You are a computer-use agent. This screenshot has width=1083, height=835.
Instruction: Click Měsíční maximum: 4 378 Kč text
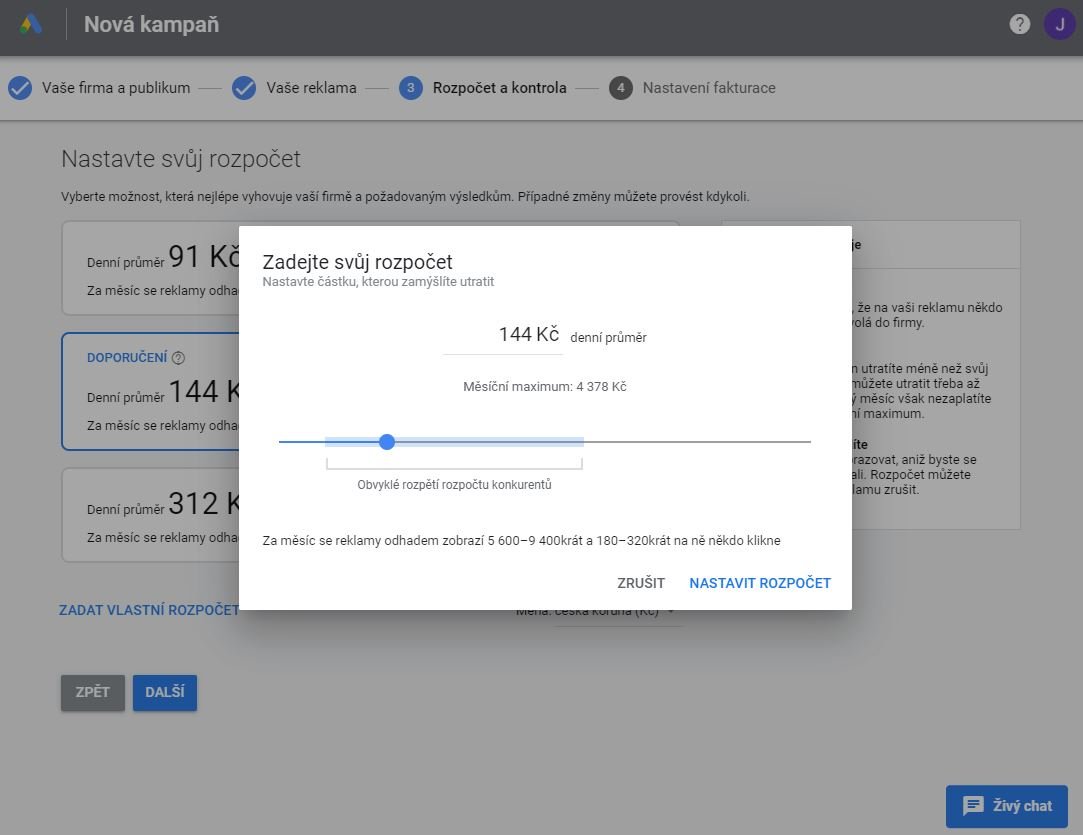click(x=544, y=387)
